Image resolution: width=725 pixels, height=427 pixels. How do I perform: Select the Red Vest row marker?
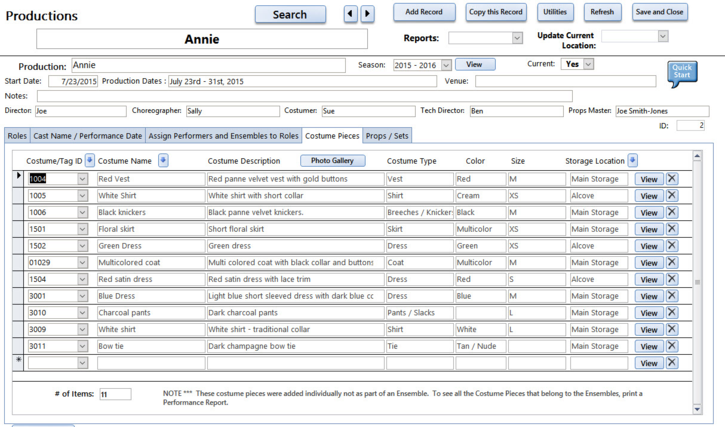tap(18, 179)
